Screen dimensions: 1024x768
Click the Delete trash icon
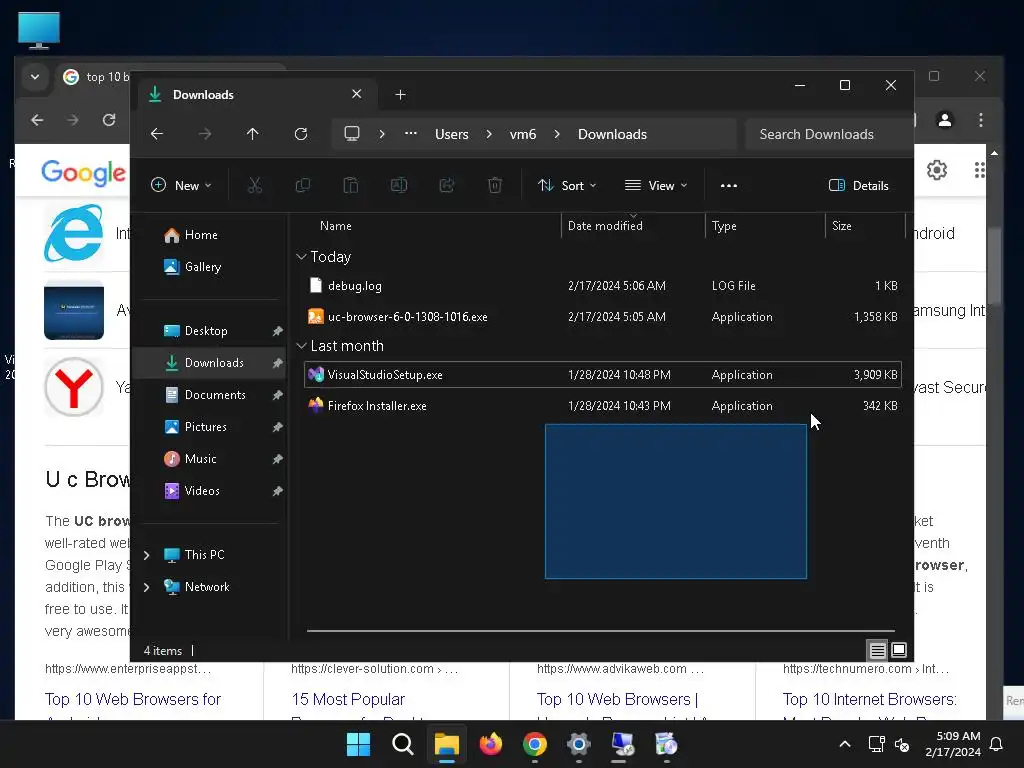click(495, 185)
